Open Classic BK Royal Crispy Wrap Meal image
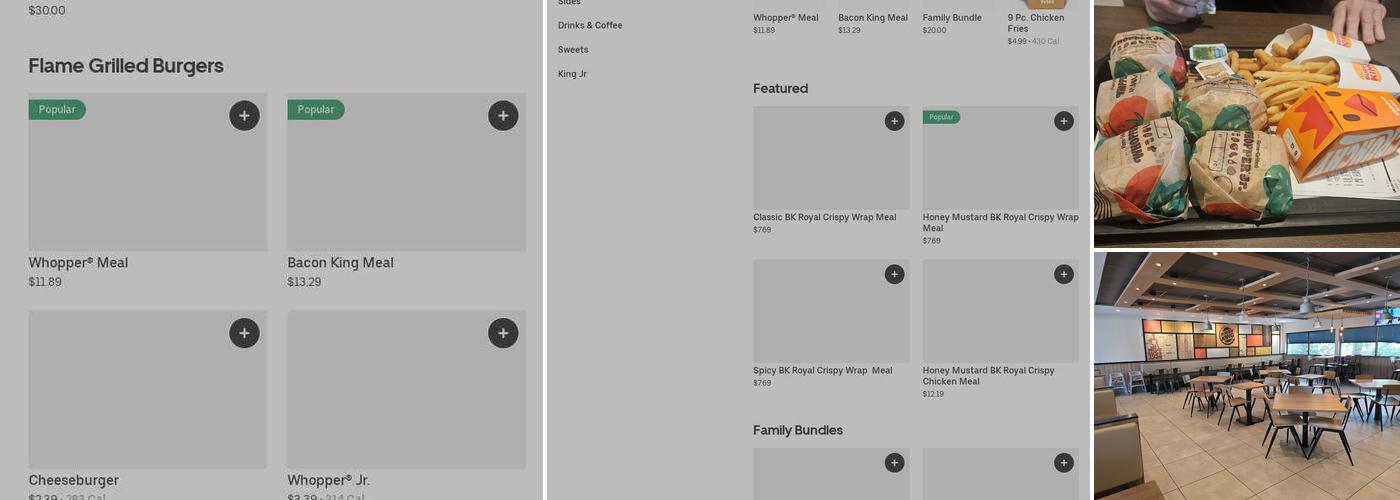This screenshot has width=1400, height=500. [831, 158]
